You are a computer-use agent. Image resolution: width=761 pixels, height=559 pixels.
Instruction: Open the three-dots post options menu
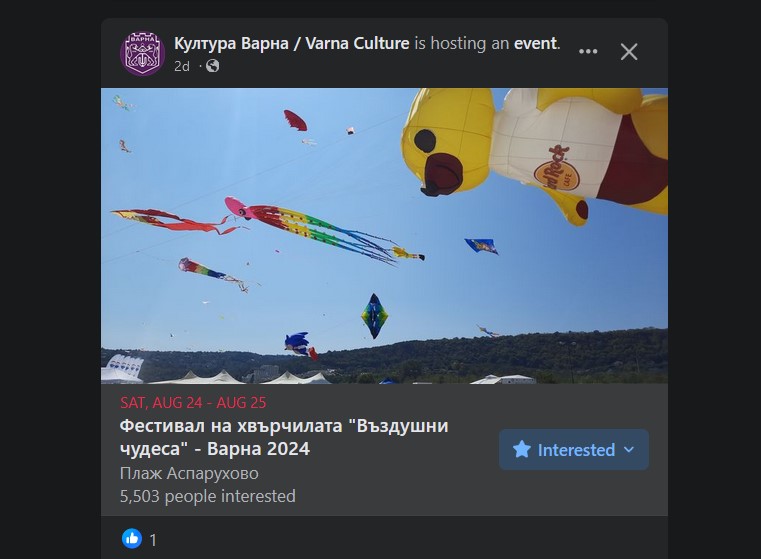click(x=588, y=51)
